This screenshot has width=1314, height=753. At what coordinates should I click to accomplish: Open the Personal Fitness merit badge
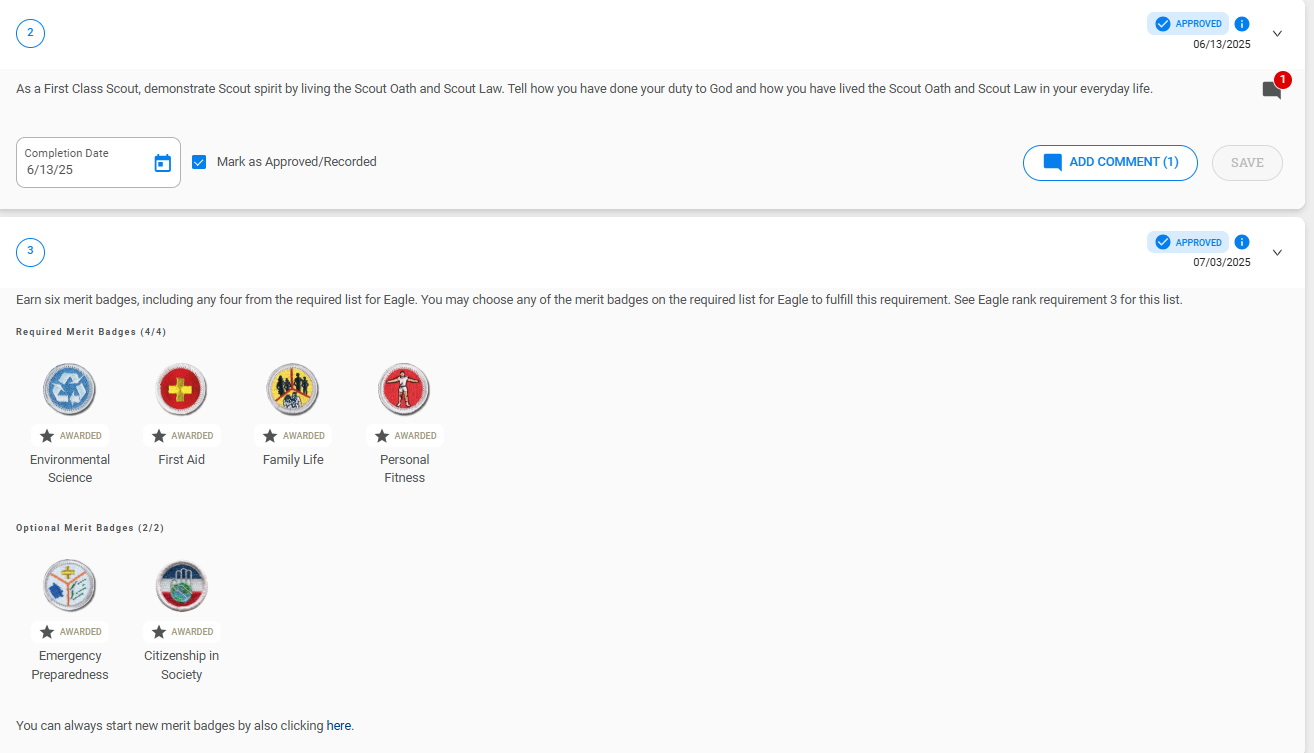pos(404,389)
